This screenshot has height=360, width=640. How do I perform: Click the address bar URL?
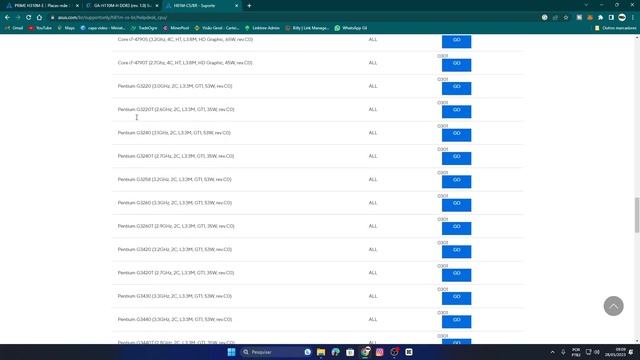point(112,18)
